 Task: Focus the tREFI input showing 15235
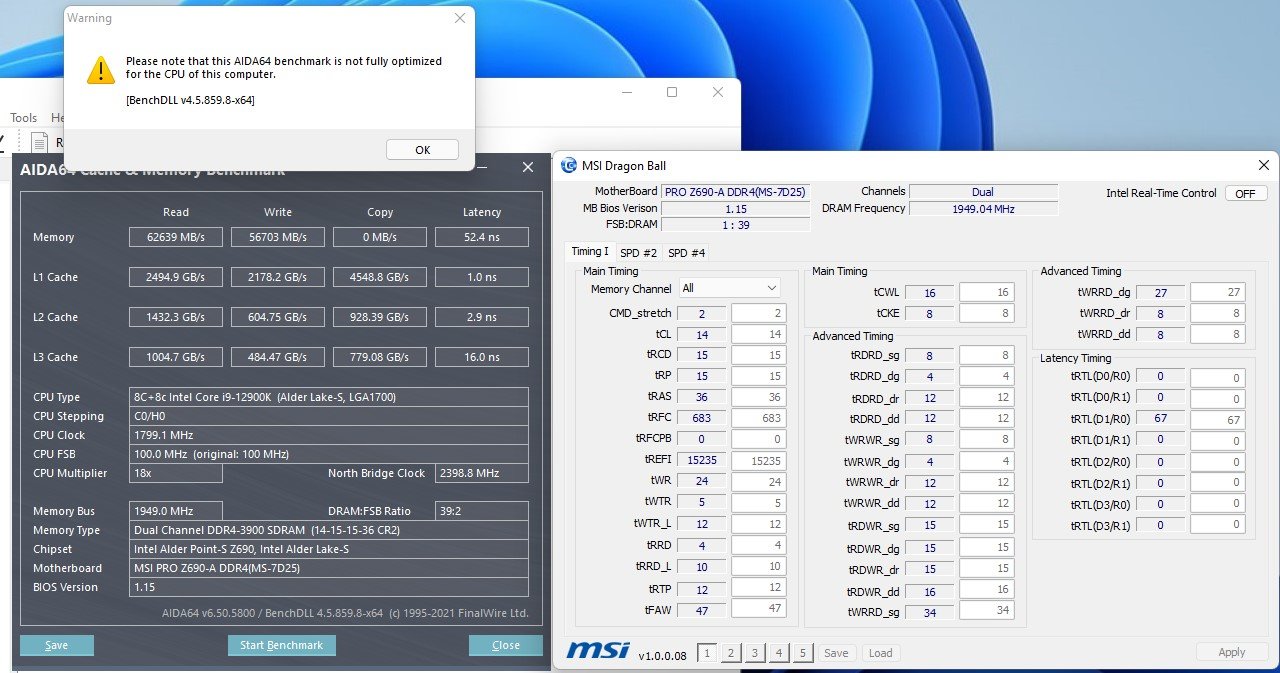point(758,460)
